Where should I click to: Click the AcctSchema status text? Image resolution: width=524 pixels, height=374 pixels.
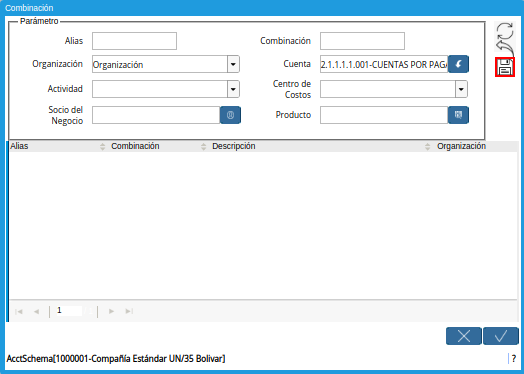pos(116,359)
